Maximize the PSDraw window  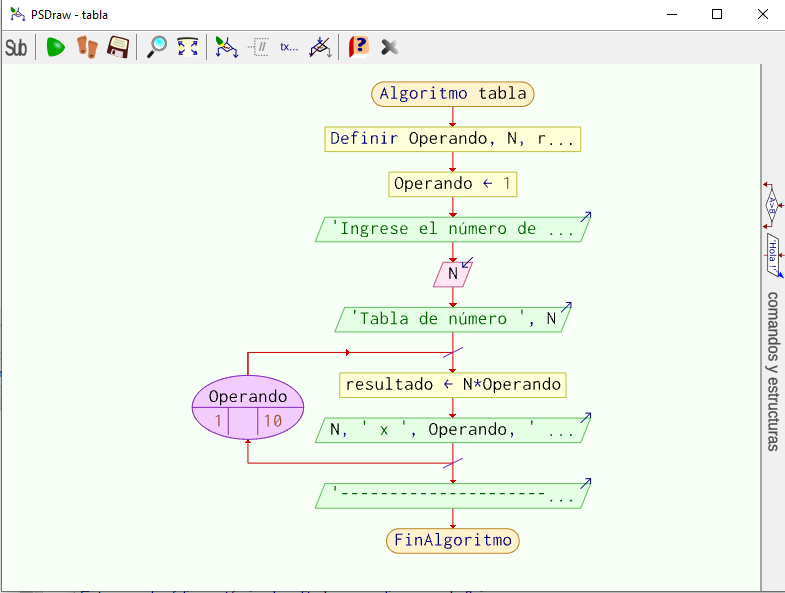tap(717, 15)
